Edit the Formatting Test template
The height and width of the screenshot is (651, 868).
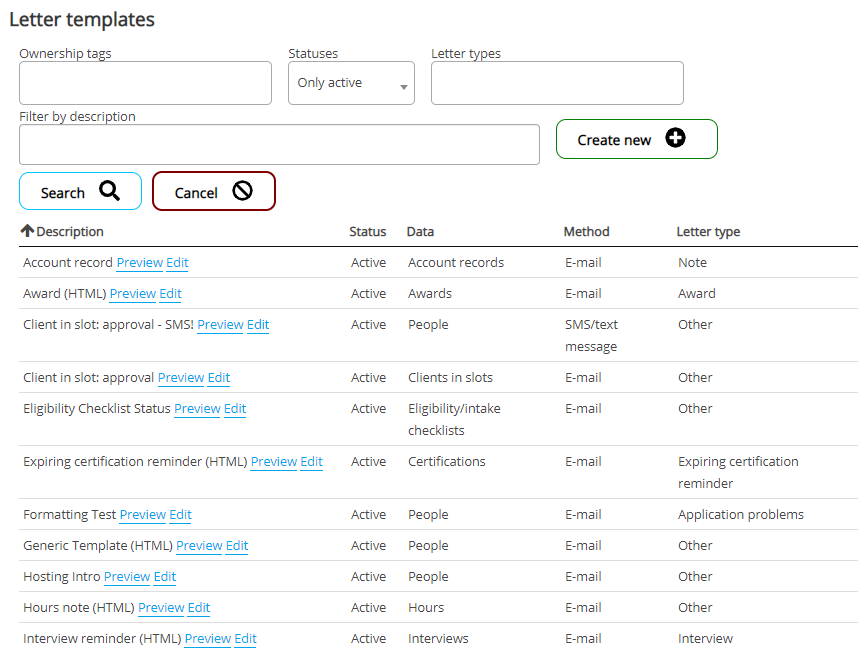point(180,514)
